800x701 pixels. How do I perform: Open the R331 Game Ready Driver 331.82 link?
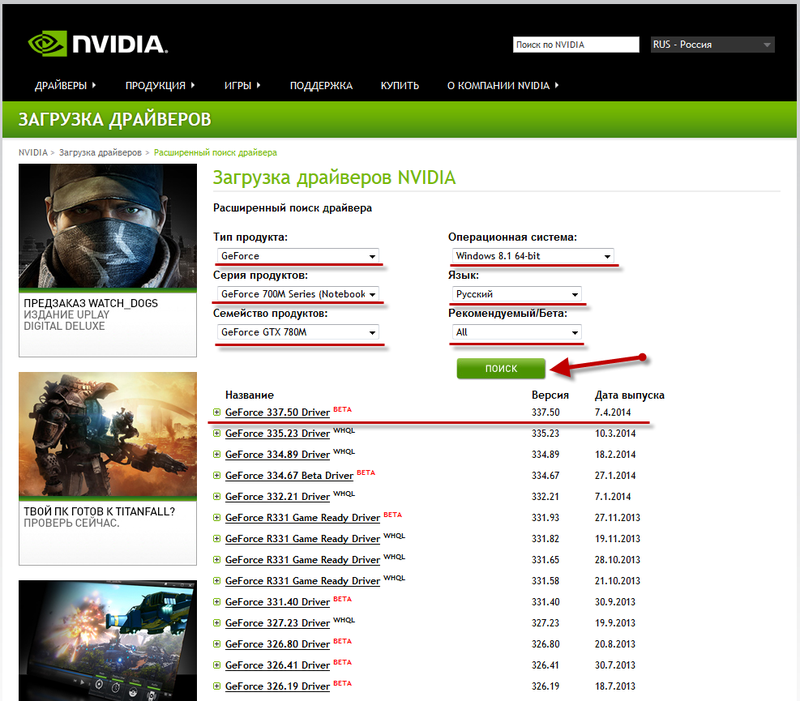(302, 539)
